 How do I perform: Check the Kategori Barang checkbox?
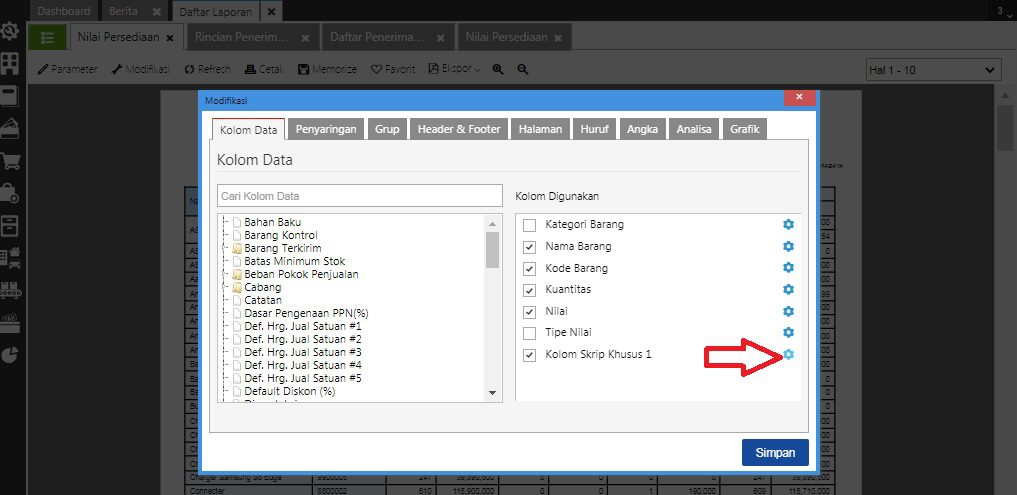click(530, 225)
